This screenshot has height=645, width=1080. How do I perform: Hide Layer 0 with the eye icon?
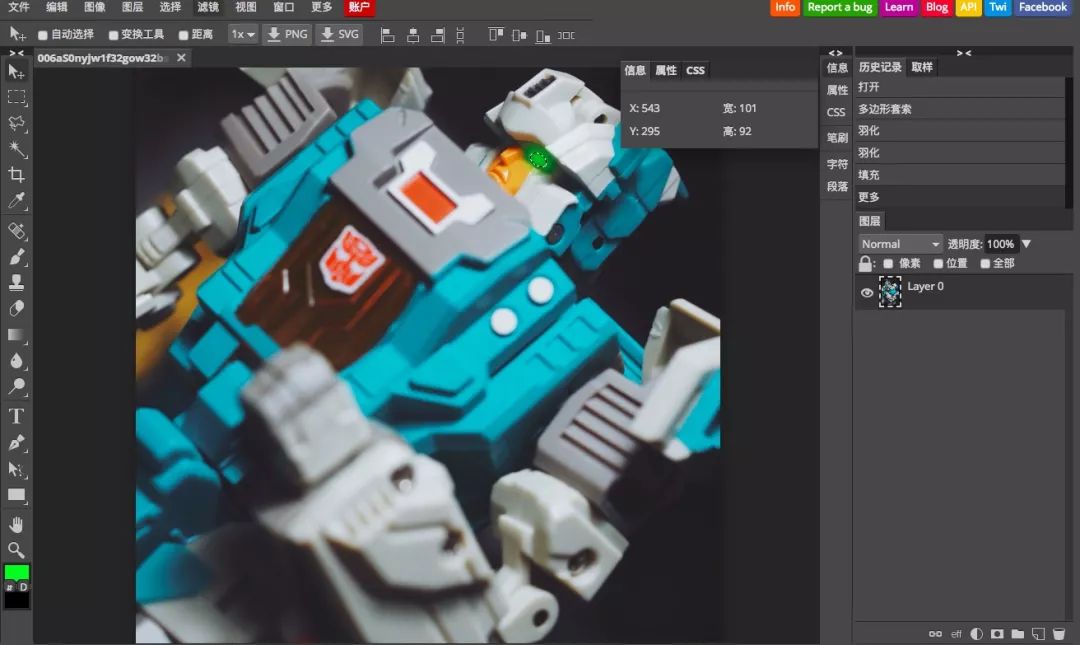click(x=867, y=292)
